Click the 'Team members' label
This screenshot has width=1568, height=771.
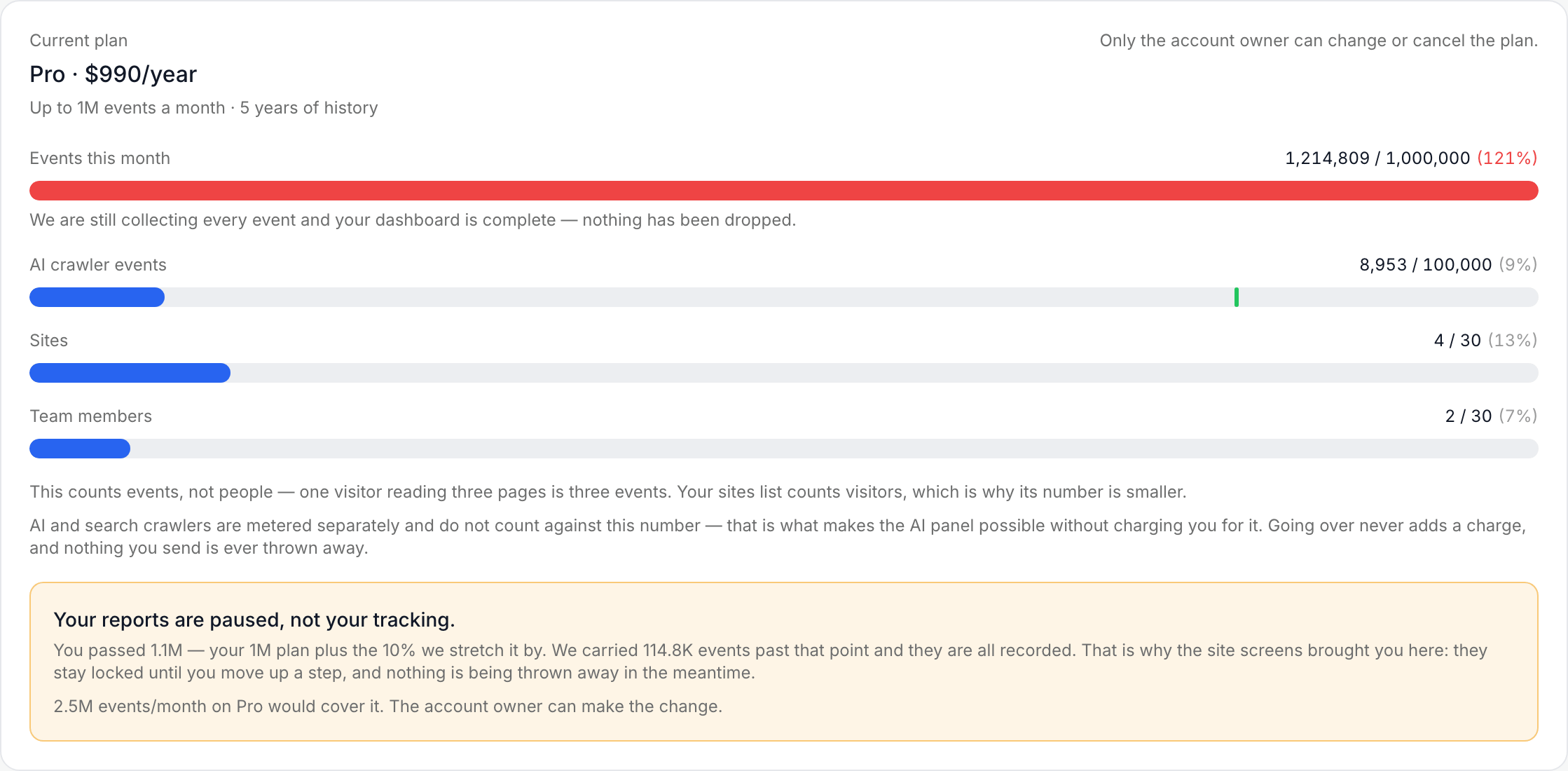tap(90, 416)
